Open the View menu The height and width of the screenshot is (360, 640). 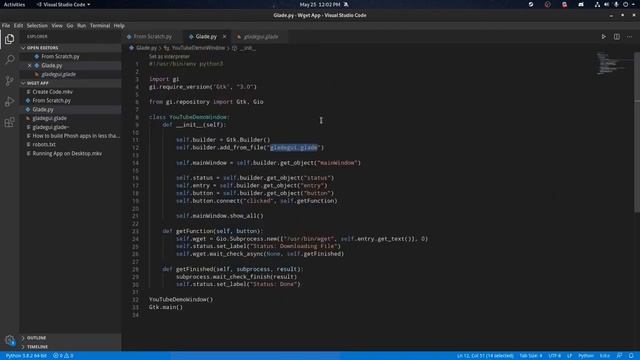[x=57, y=26]
